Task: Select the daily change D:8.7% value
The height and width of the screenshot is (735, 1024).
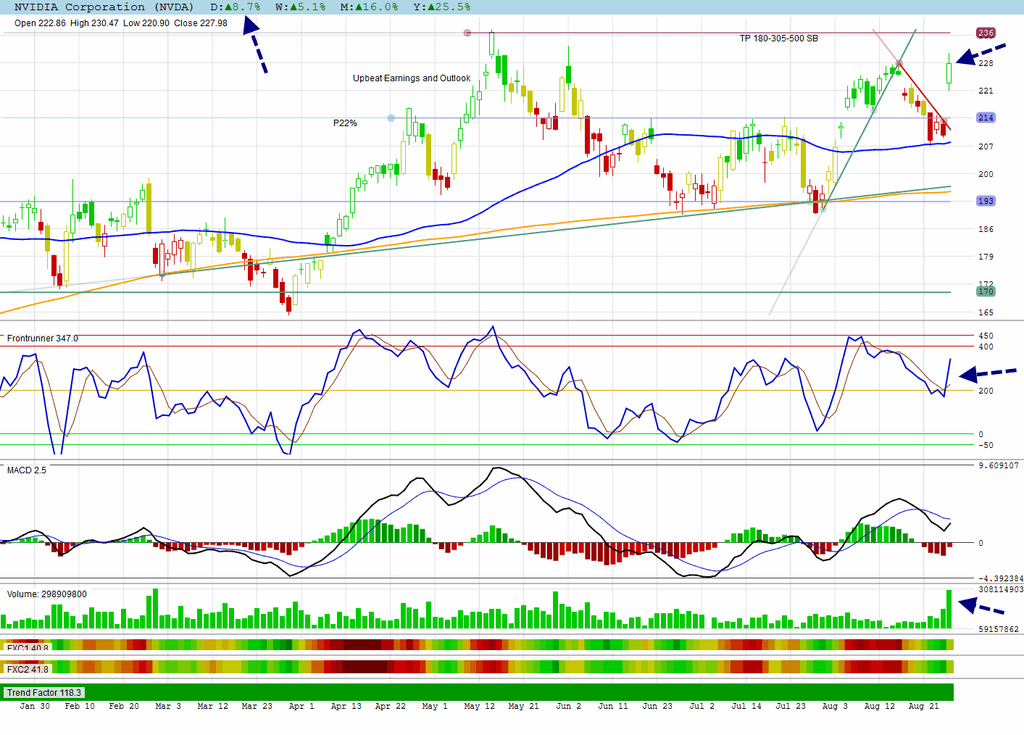Action: (235, 7)
